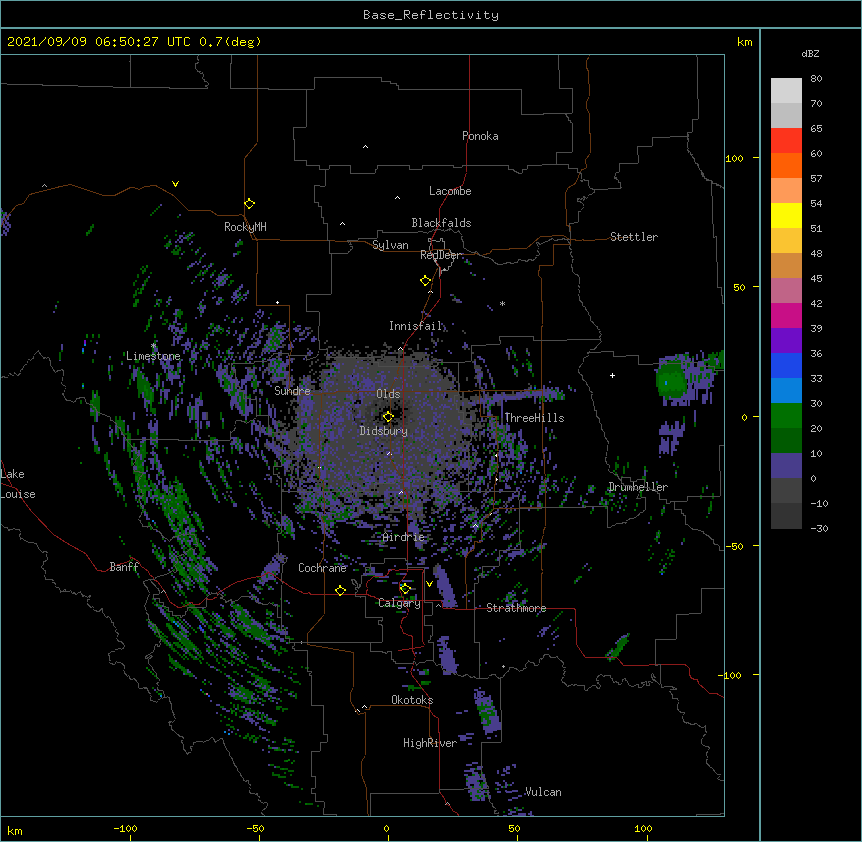Screen dimensions: 862x842
Task: Click the Ponoka city label
Action: click(x=480, y=136)
